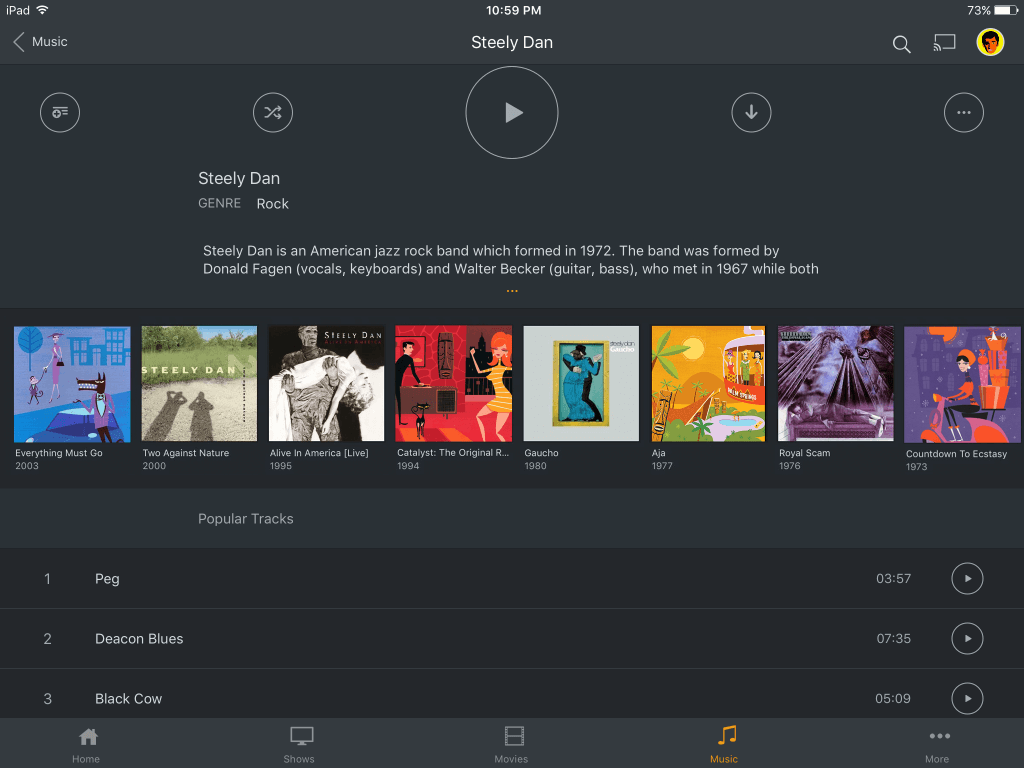1024x768 pixels.
Task: Open the more options ellipsis circle
Action: tap(963, 112)
